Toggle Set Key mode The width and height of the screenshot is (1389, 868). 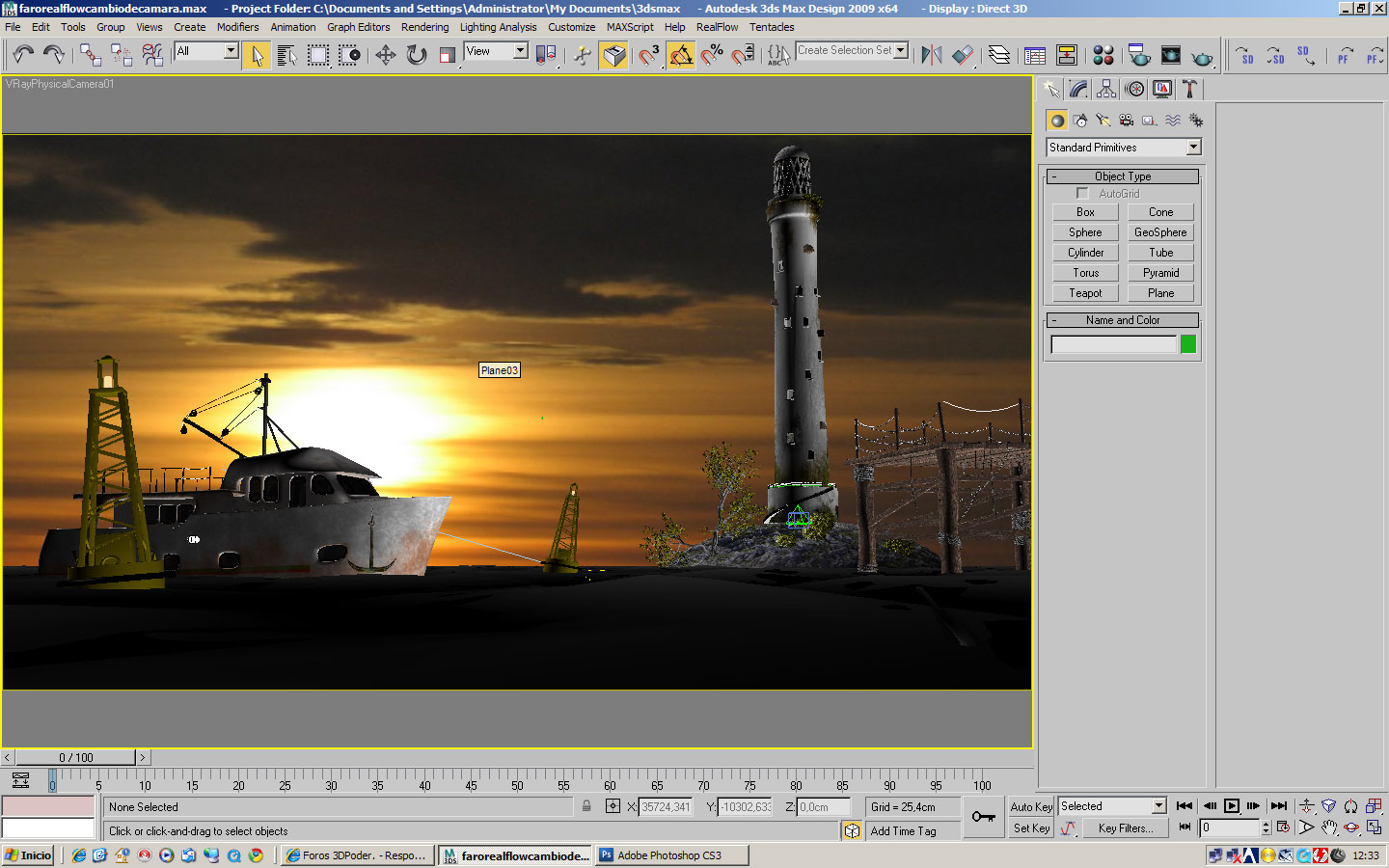pos(1030,828)
